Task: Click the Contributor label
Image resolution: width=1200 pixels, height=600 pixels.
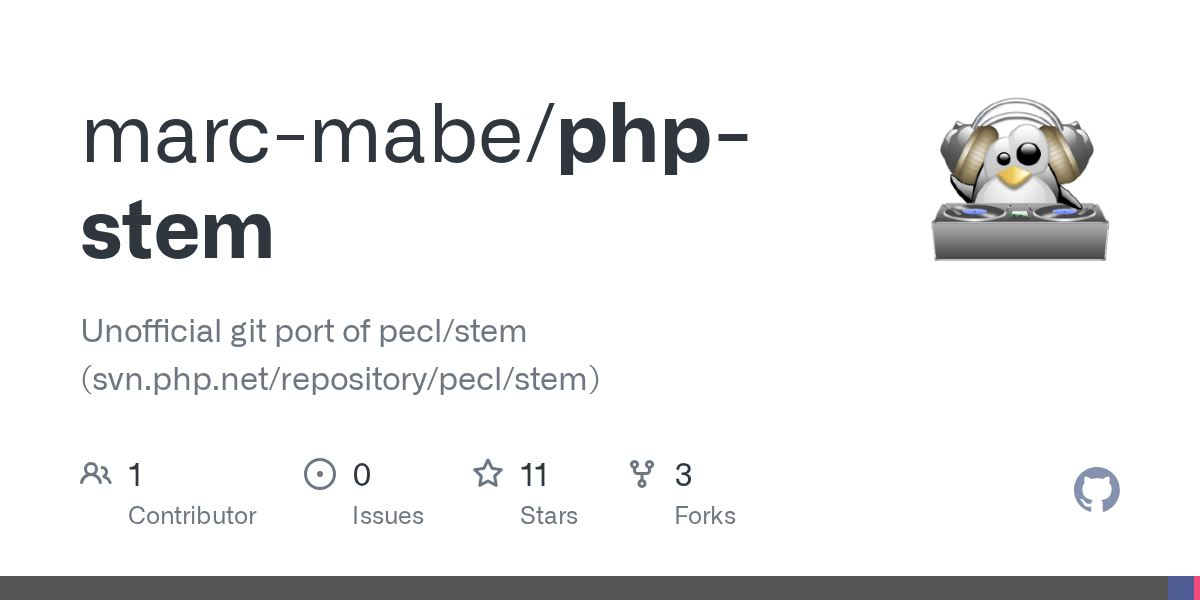Action: [192, 516]
